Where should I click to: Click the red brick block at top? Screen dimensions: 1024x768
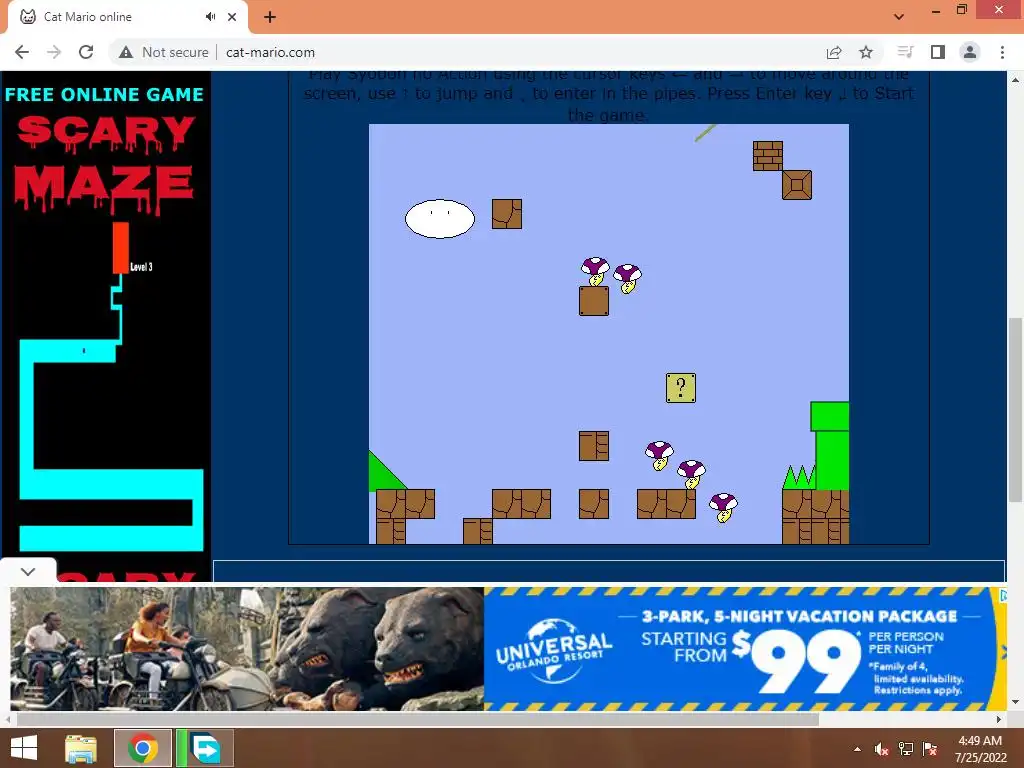pos(767,156)
